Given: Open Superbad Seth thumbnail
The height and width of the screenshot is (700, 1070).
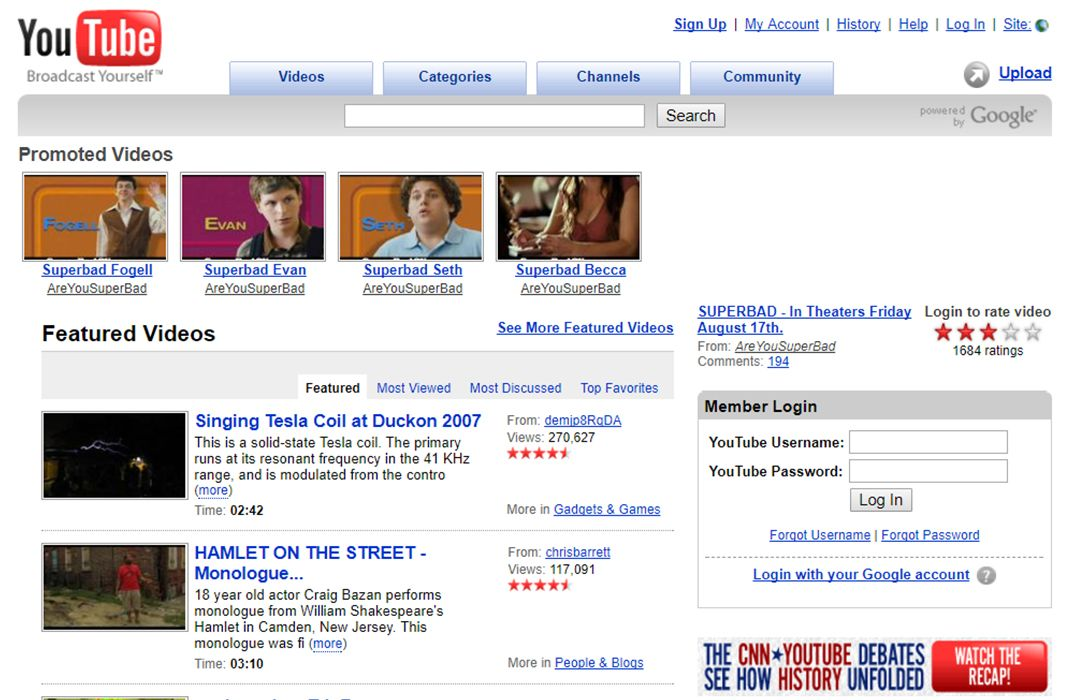Looking at the screenshot, I should pyautogui.click(x=411, y=217).
